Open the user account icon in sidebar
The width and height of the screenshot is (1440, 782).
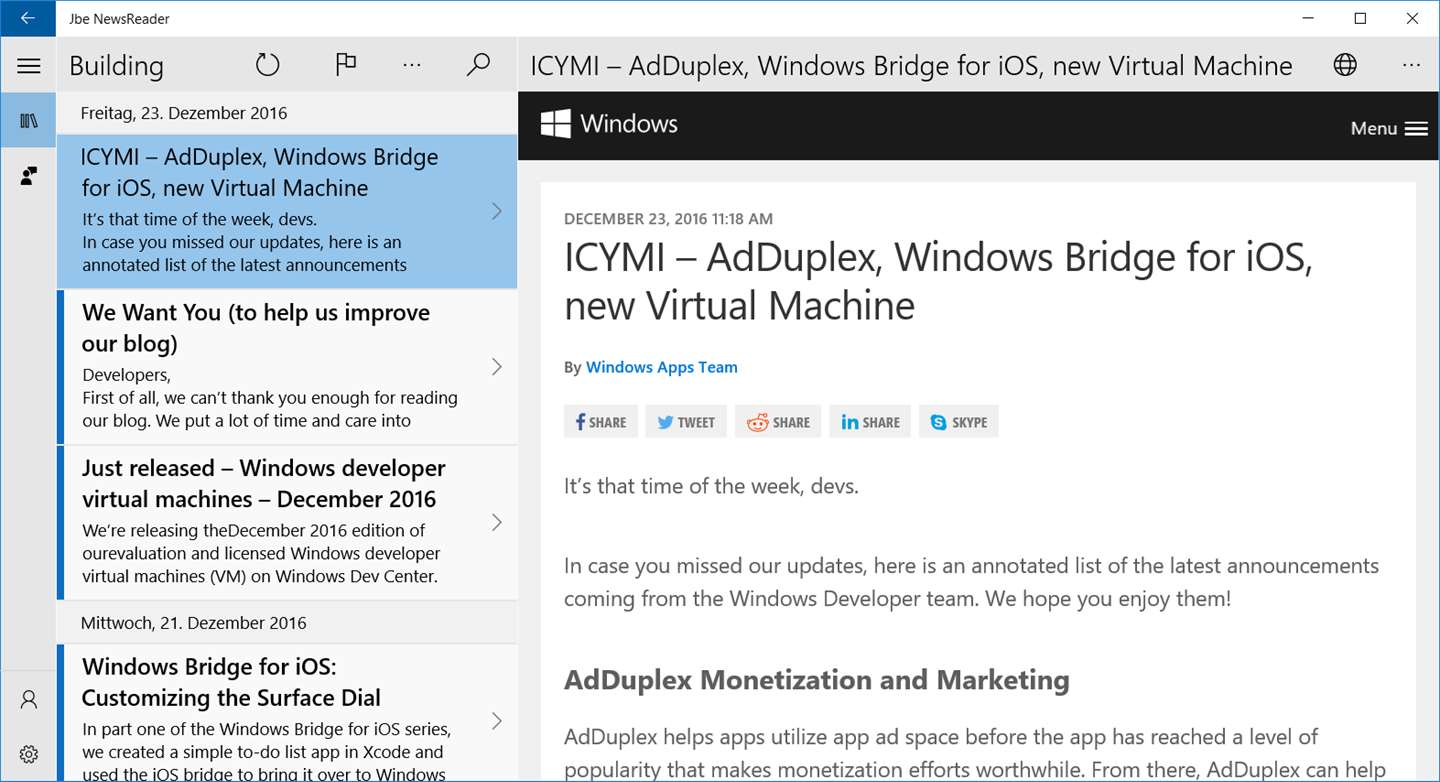click(x=29, y=699)
